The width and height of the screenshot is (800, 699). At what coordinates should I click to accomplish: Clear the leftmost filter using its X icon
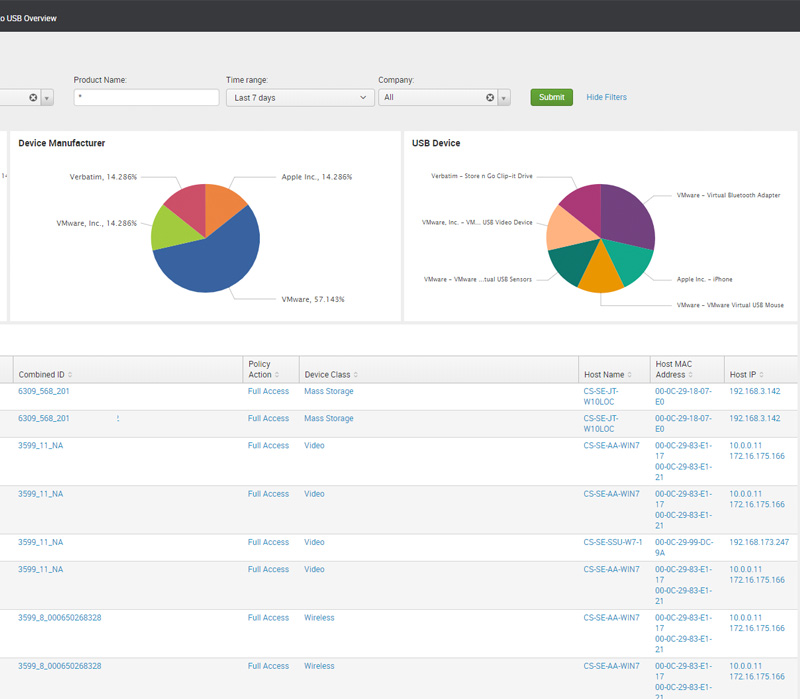(x=33, y=98)
